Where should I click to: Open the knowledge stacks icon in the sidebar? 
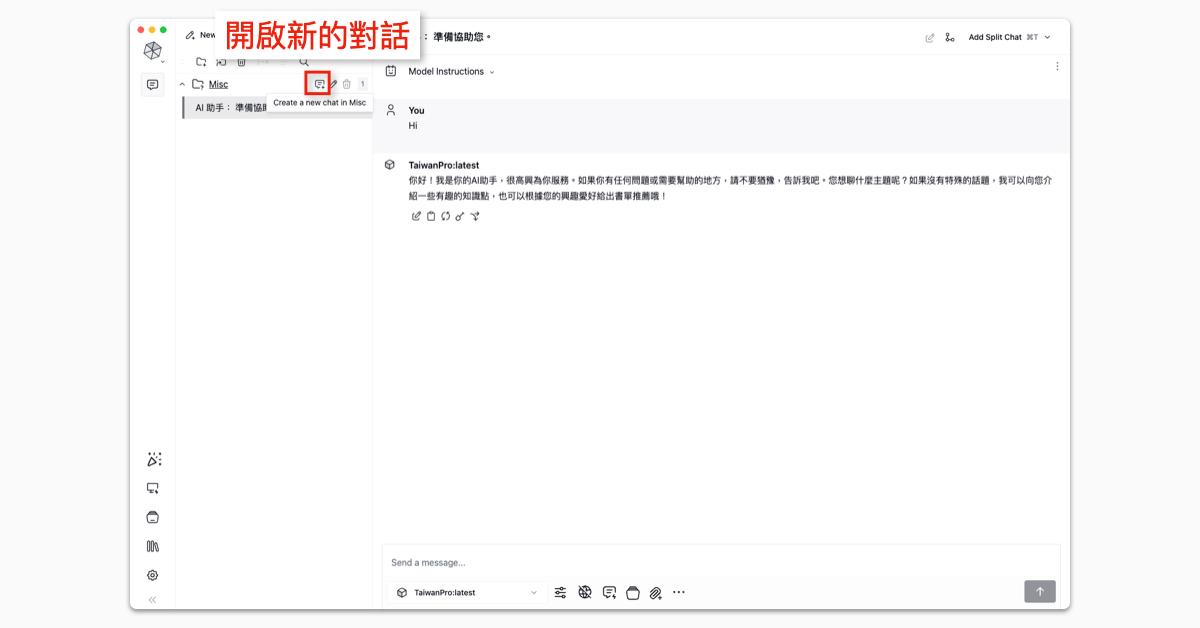153,518
